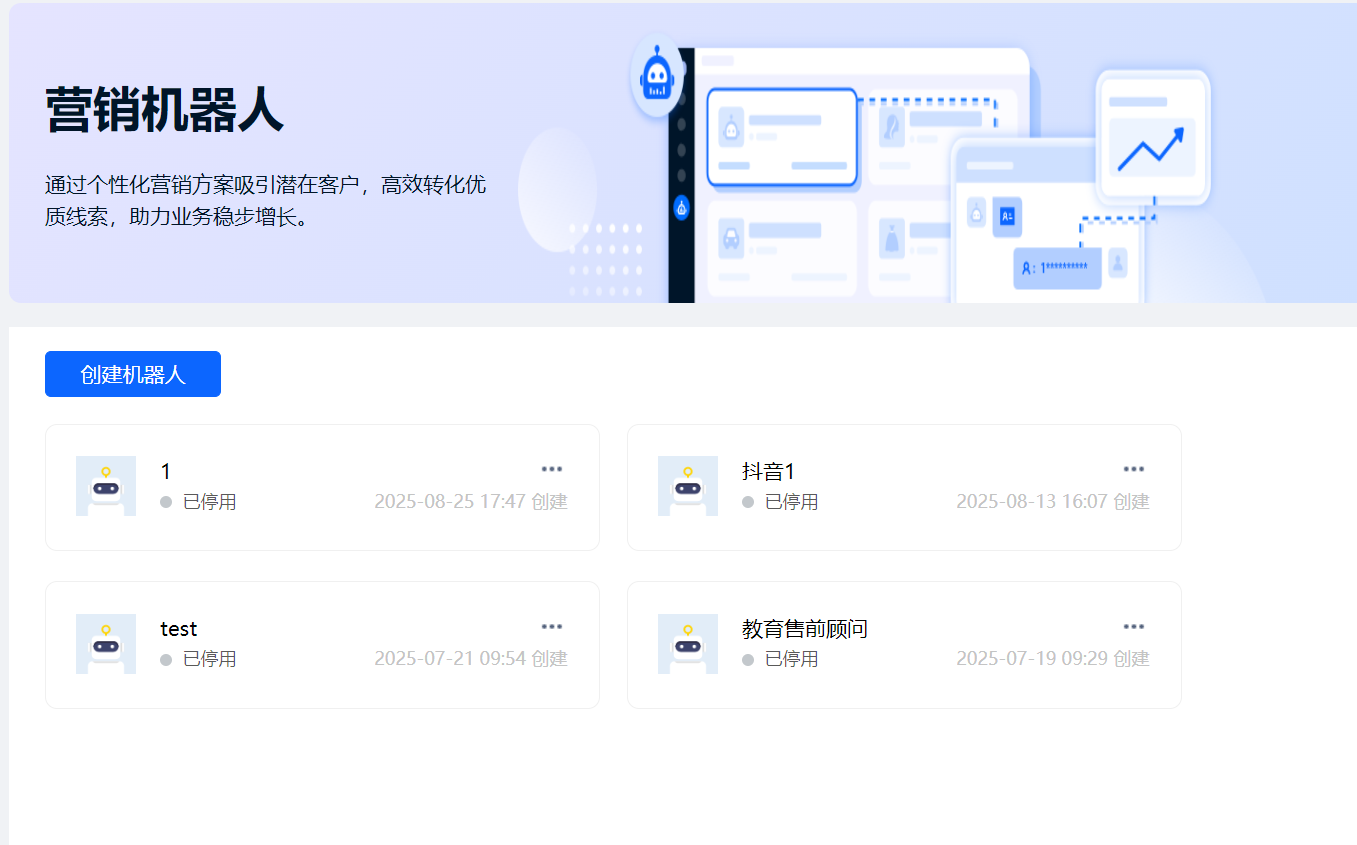Click the 2025-08-25 17:47 创建 timestamp

pyautogui.click(x=471, y=502)
